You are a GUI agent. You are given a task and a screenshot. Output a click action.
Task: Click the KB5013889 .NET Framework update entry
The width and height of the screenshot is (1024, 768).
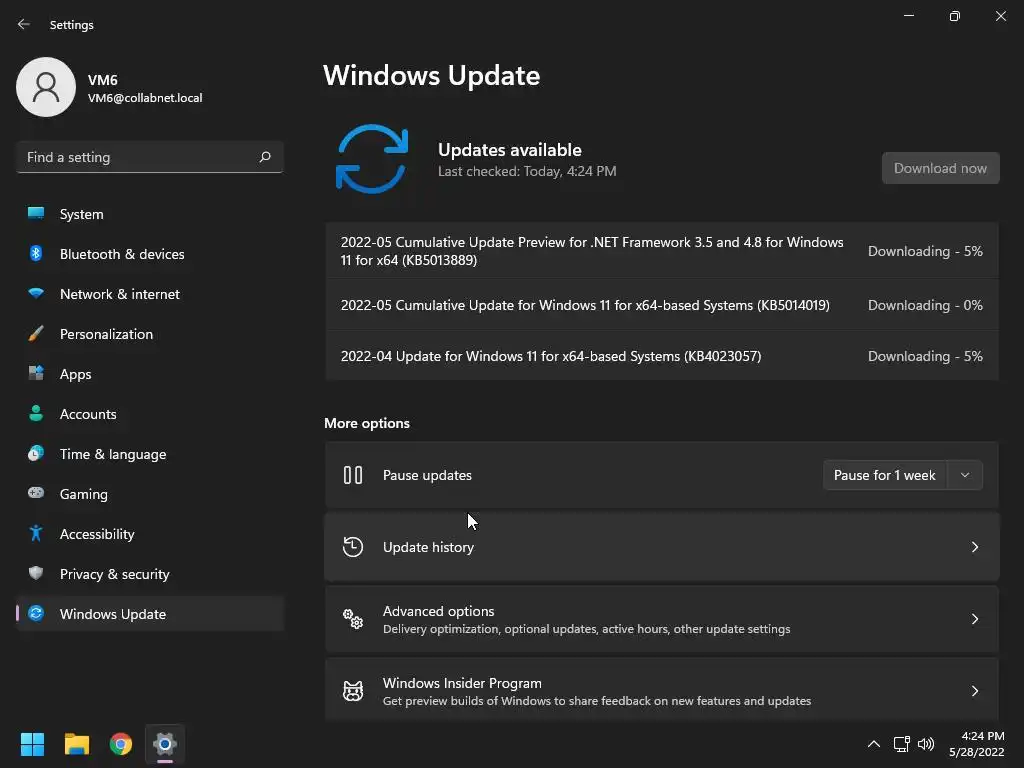click(x=662, y=251)
